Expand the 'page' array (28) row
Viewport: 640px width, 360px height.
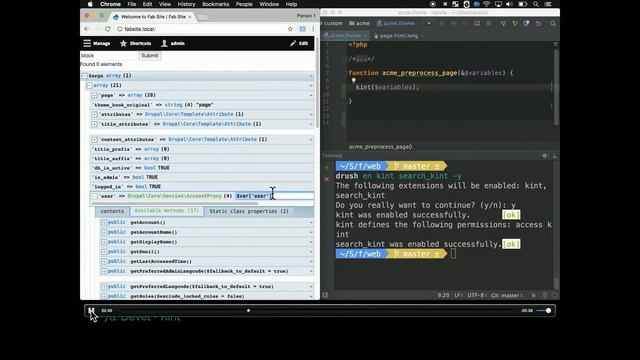click(94, 95)
